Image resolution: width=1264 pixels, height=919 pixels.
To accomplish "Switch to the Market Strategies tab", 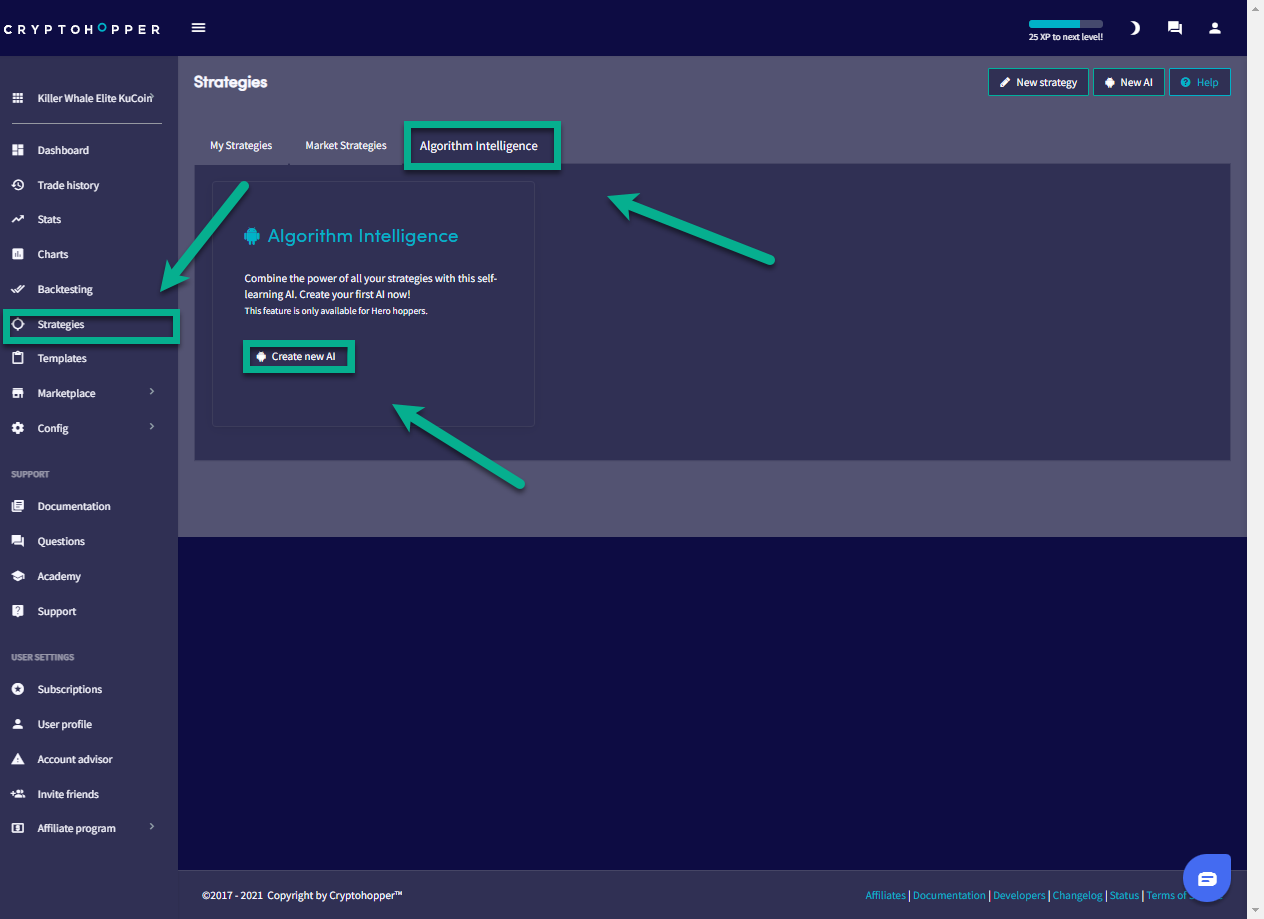I will (x=346, y=146).
